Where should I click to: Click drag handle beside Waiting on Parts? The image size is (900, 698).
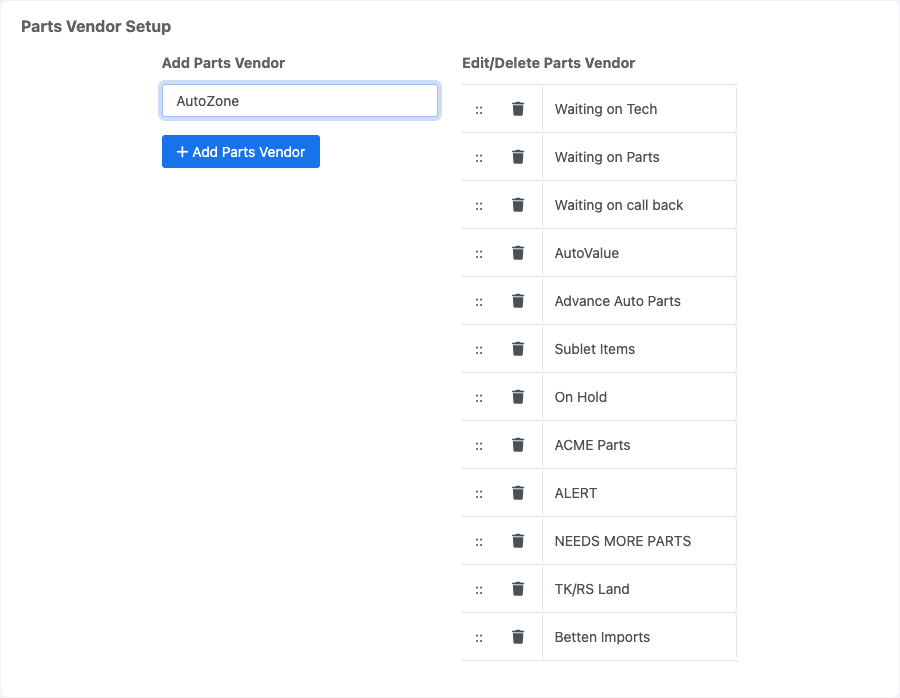click(479, 158)
